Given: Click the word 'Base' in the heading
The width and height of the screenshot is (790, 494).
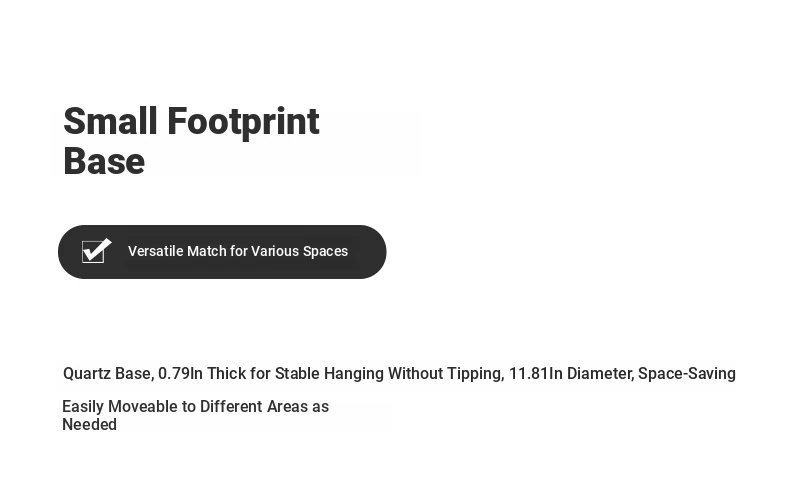Looking at the screenshot, I should pos(104,162).
